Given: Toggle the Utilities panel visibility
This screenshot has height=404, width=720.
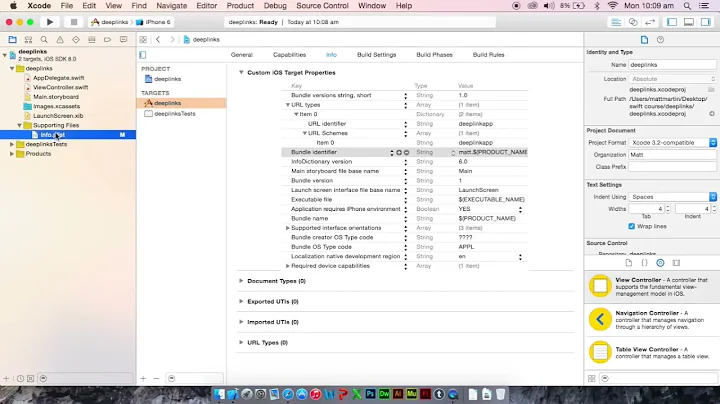Looking at the screenshot, I should click(706, 22).
